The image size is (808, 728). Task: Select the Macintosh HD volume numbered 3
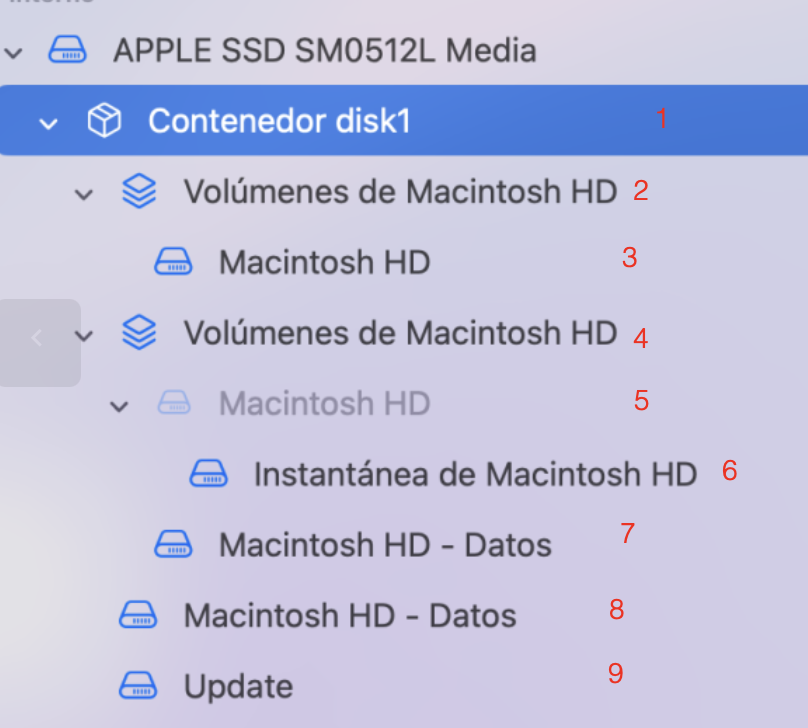pos(324,263)
